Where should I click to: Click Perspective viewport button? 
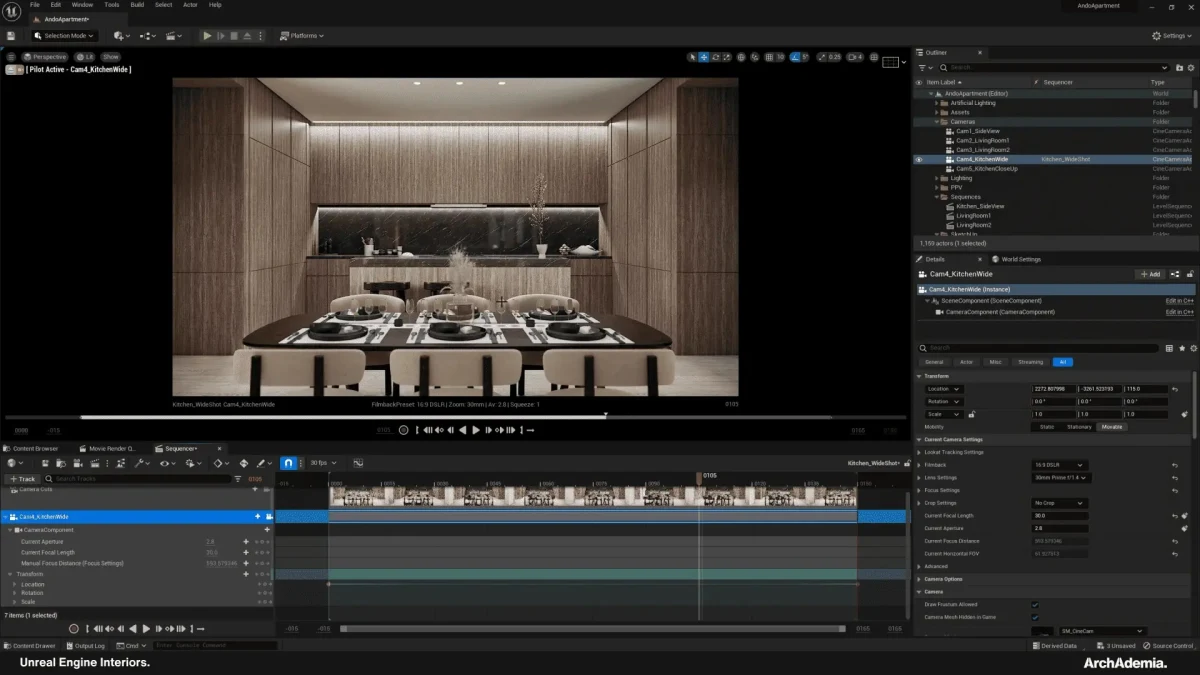(46, 57)
